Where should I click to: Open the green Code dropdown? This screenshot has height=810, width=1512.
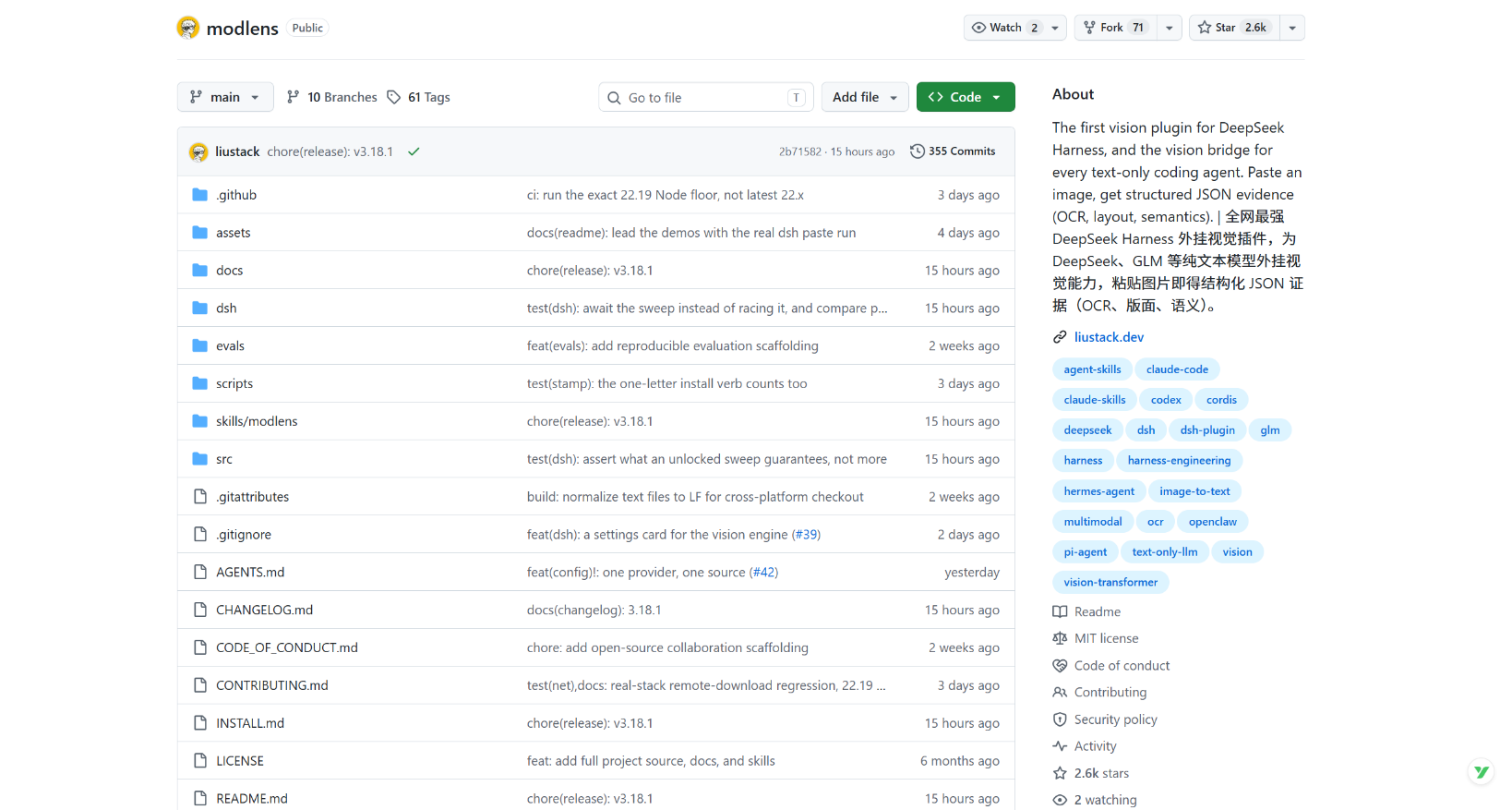[x=966, y=97]
